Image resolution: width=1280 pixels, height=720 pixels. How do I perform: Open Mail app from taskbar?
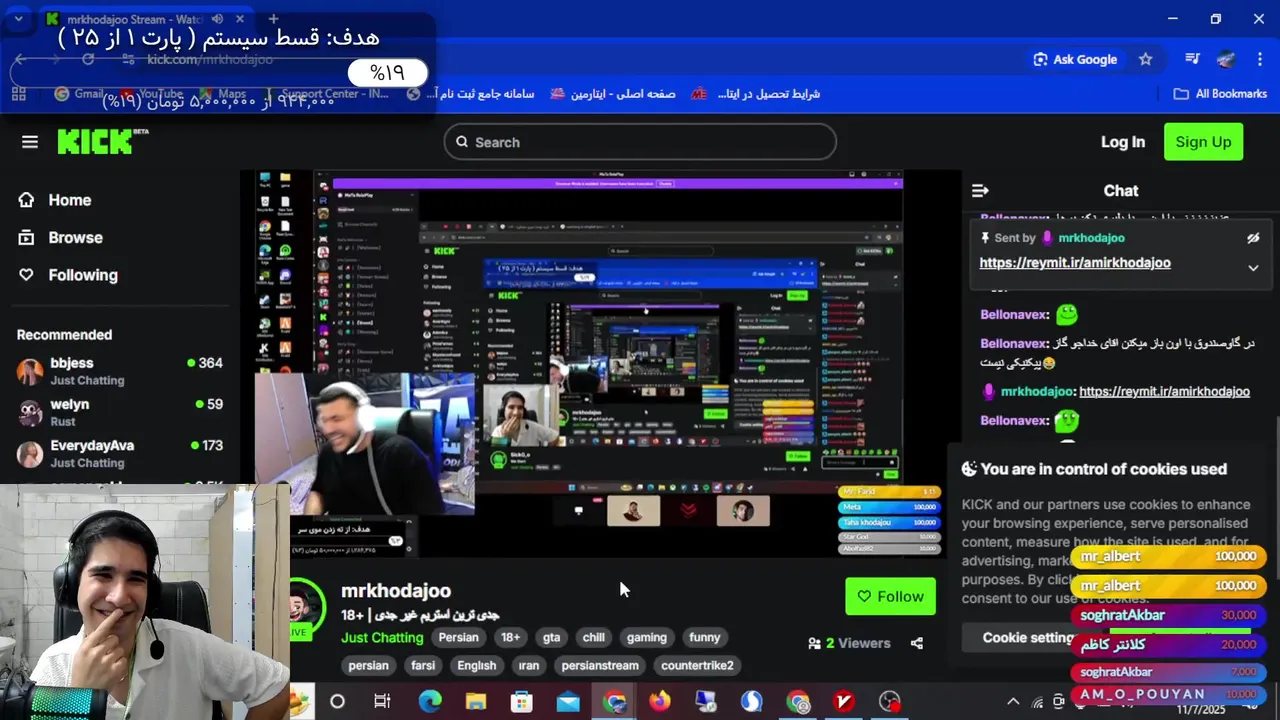568,702
